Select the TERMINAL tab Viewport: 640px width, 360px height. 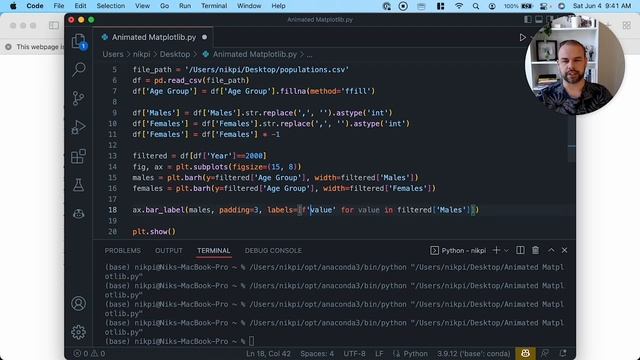tap(214, 251)
